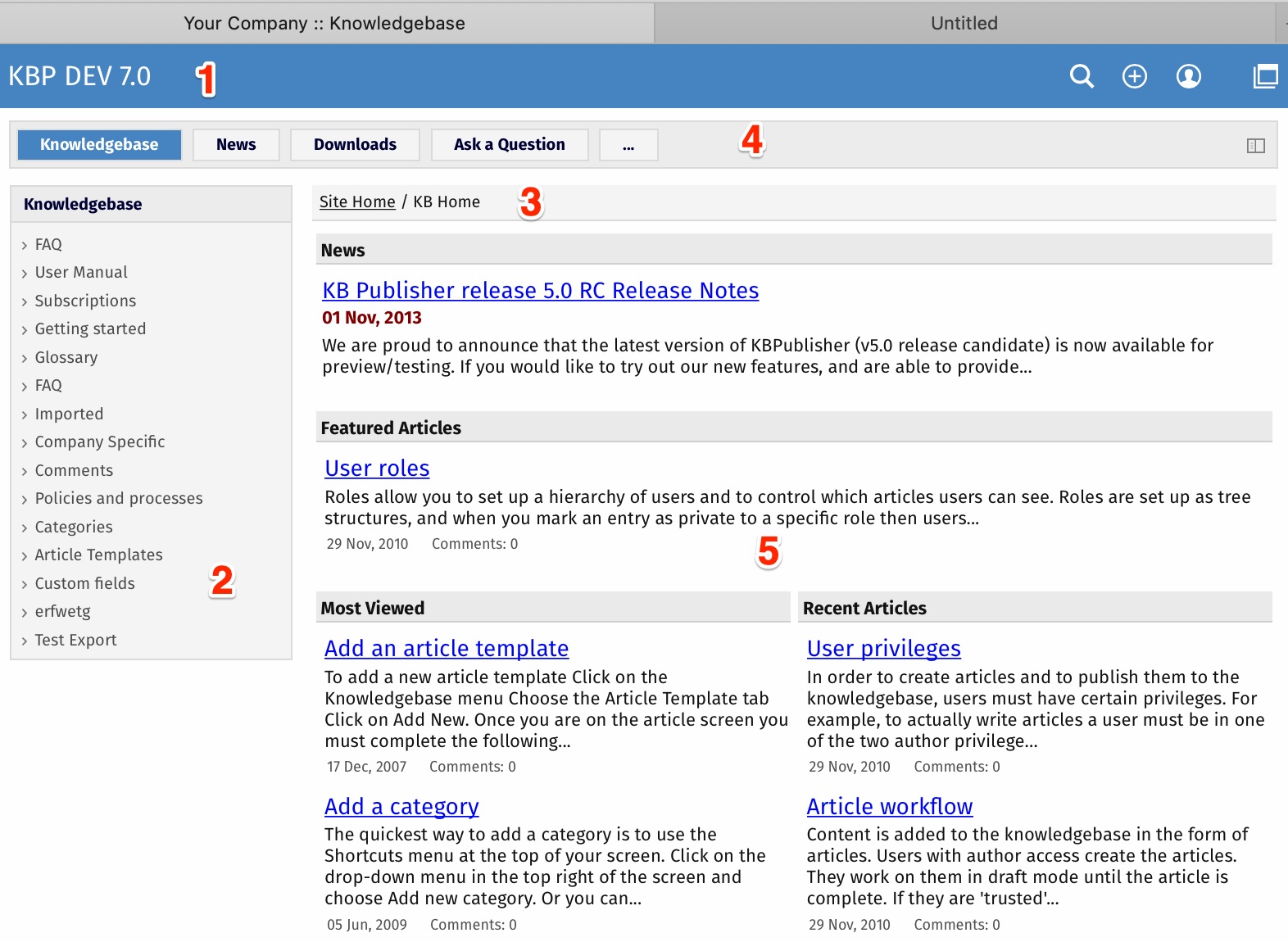Open KB Publisher release 5.0 RC Release Notes
Viewport: 1288px width, 942px height.
pos(541,291)
